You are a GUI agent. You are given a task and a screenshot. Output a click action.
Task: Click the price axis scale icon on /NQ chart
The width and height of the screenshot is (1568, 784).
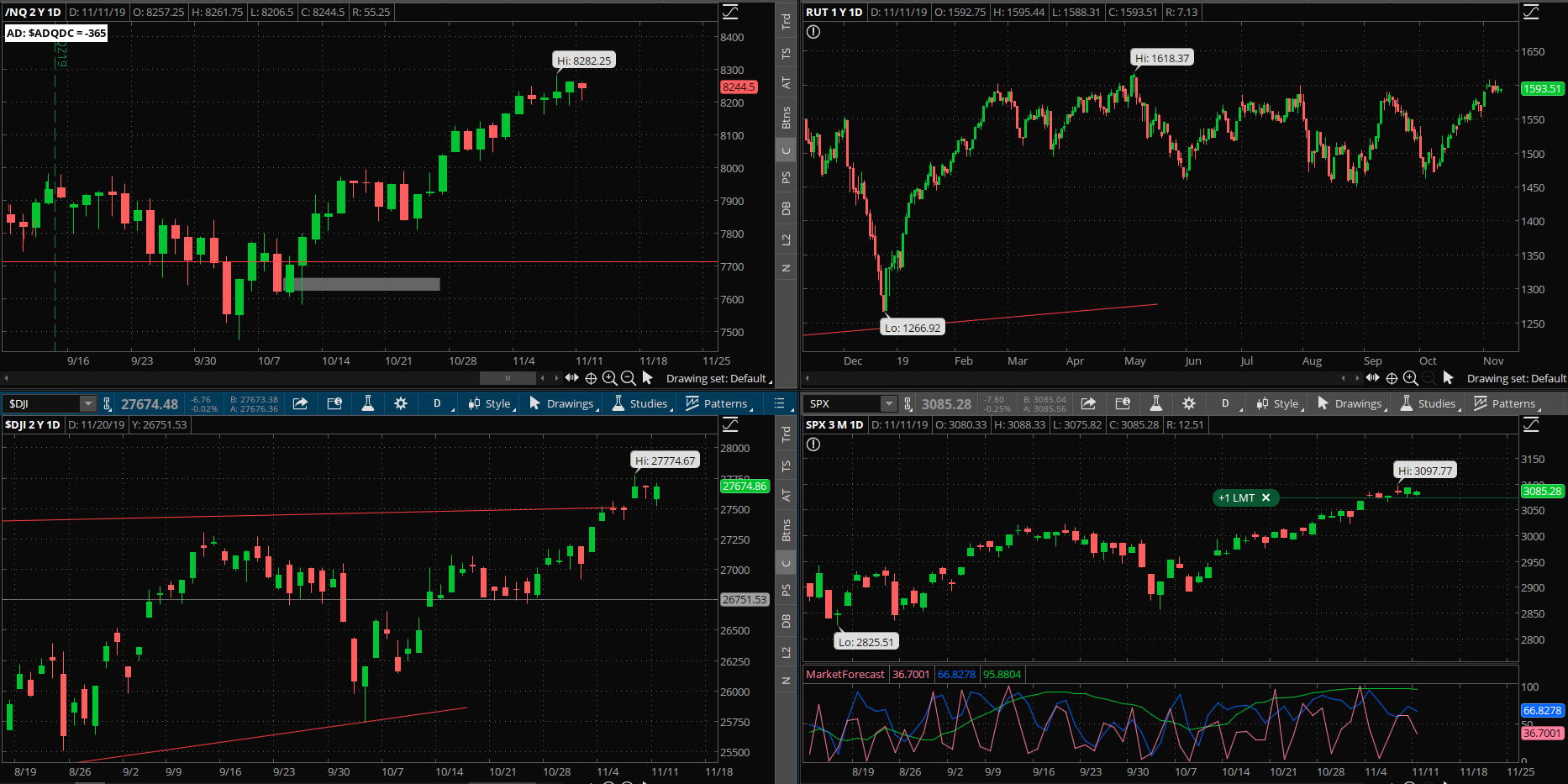[x=730, y=12]
